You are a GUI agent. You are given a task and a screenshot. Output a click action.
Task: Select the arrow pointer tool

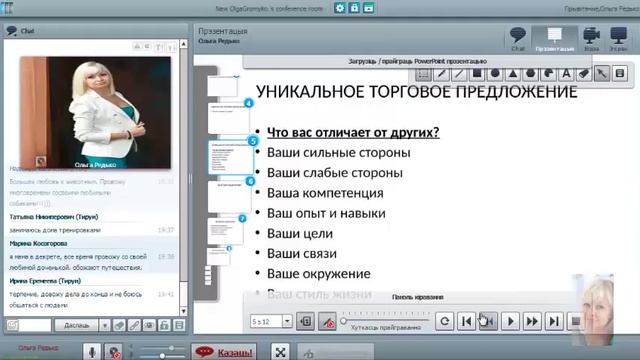click(602, 73)
